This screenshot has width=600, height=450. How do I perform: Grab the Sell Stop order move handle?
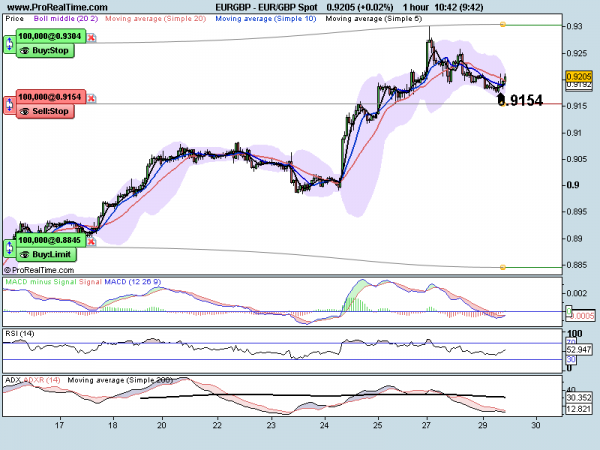[10, 105]
